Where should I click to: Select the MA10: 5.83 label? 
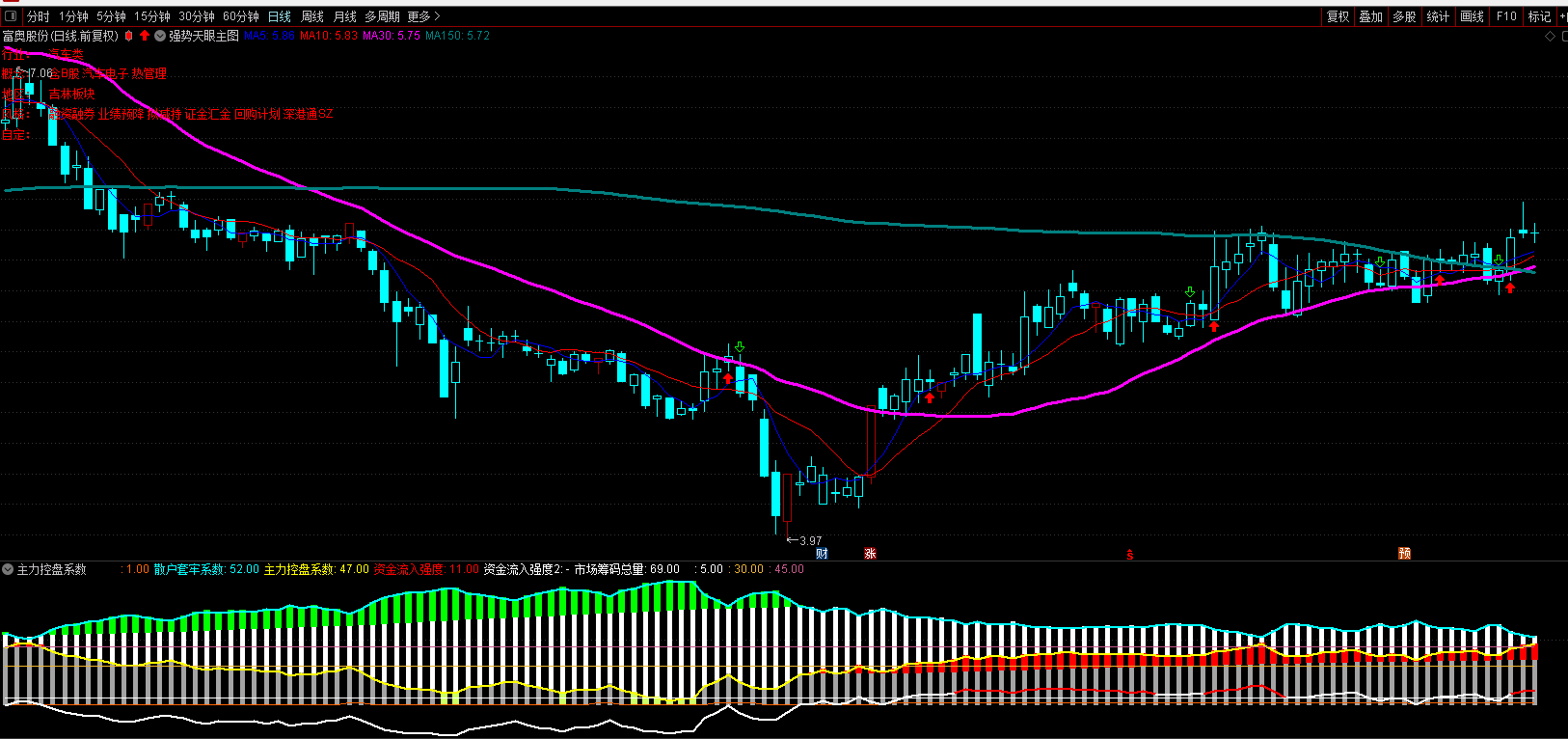328,36
